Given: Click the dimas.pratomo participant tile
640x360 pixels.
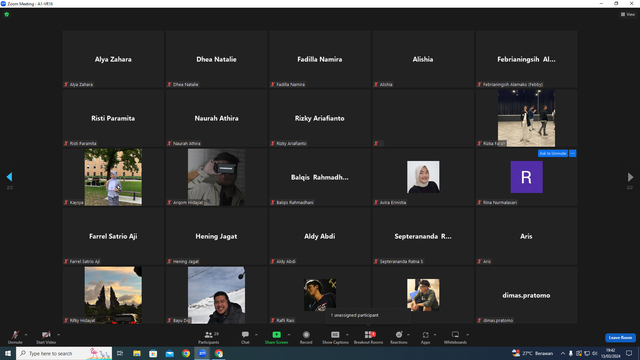Looking at the screenshot, I should pyautogui.click(x=526, y=295).
